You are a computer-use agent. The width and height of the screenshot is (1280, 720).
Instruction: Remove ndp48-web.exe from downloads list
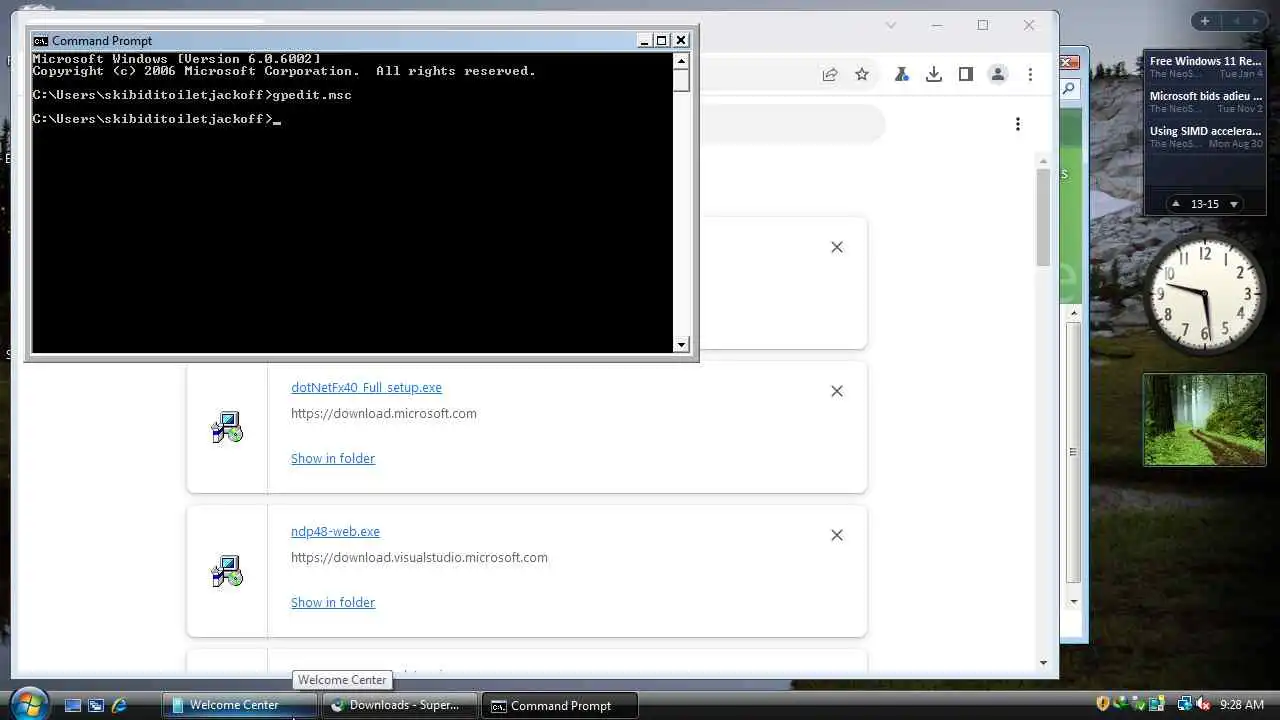click(x=837, y=535)
